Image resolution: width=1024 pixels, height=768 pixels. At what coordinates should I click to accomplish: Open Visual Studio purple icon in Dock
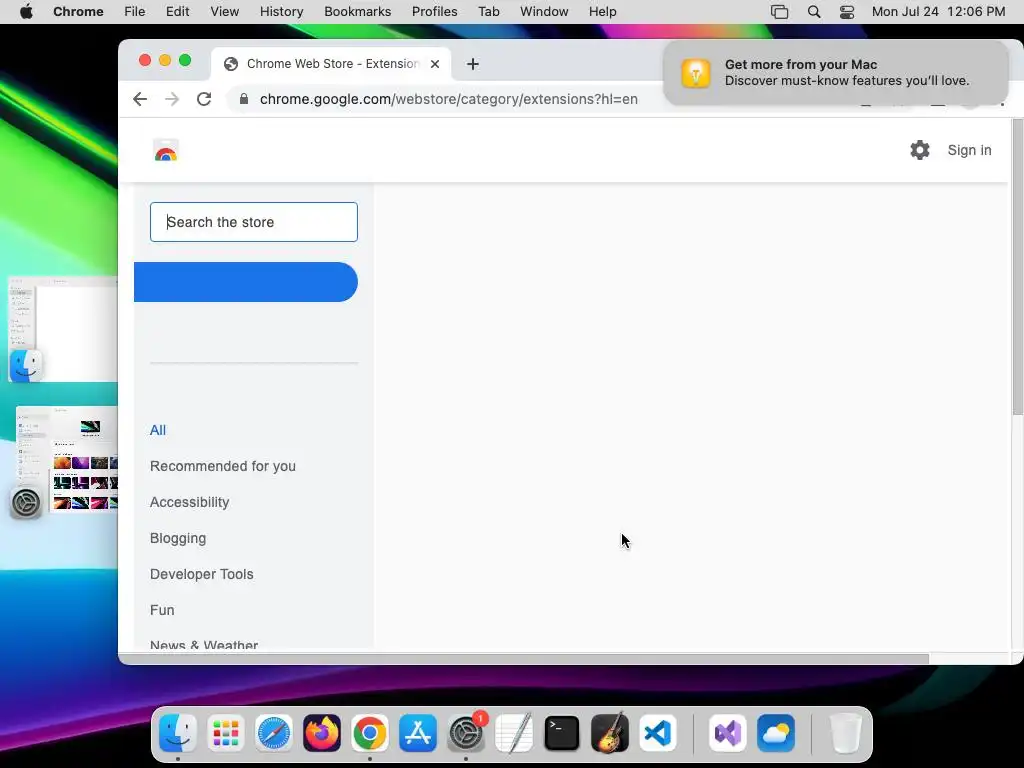point(728,733)
